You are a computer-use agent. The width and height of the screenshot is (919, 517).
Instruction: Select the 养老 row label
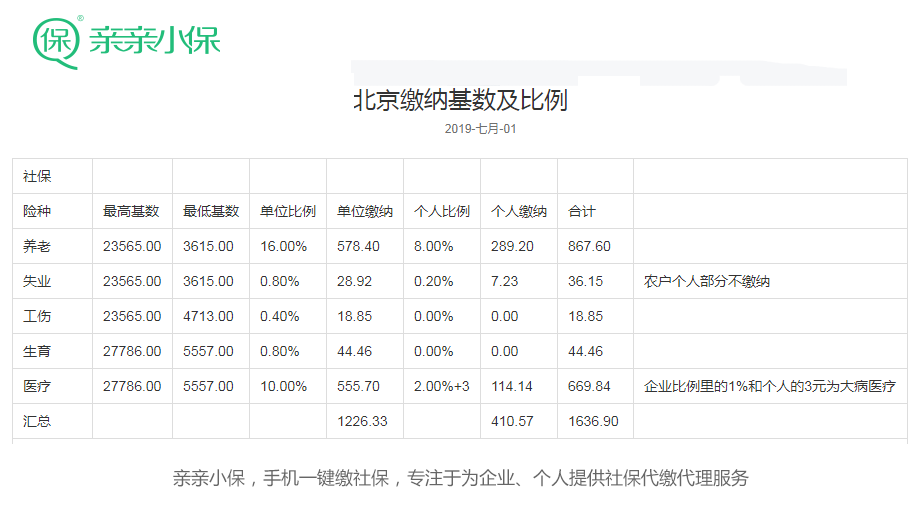37,246
